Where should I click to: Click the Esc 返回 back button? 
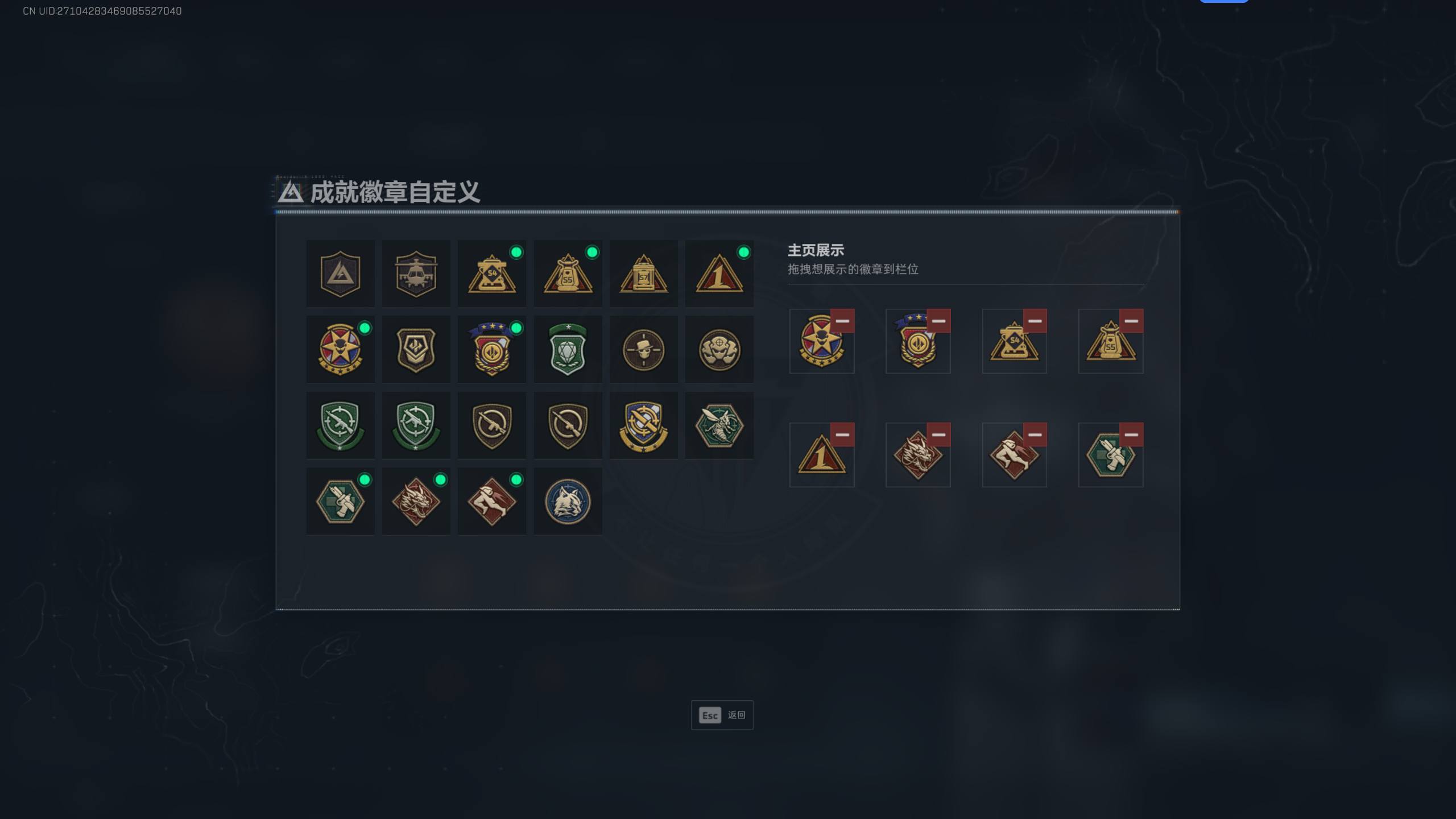click(722, 715)
